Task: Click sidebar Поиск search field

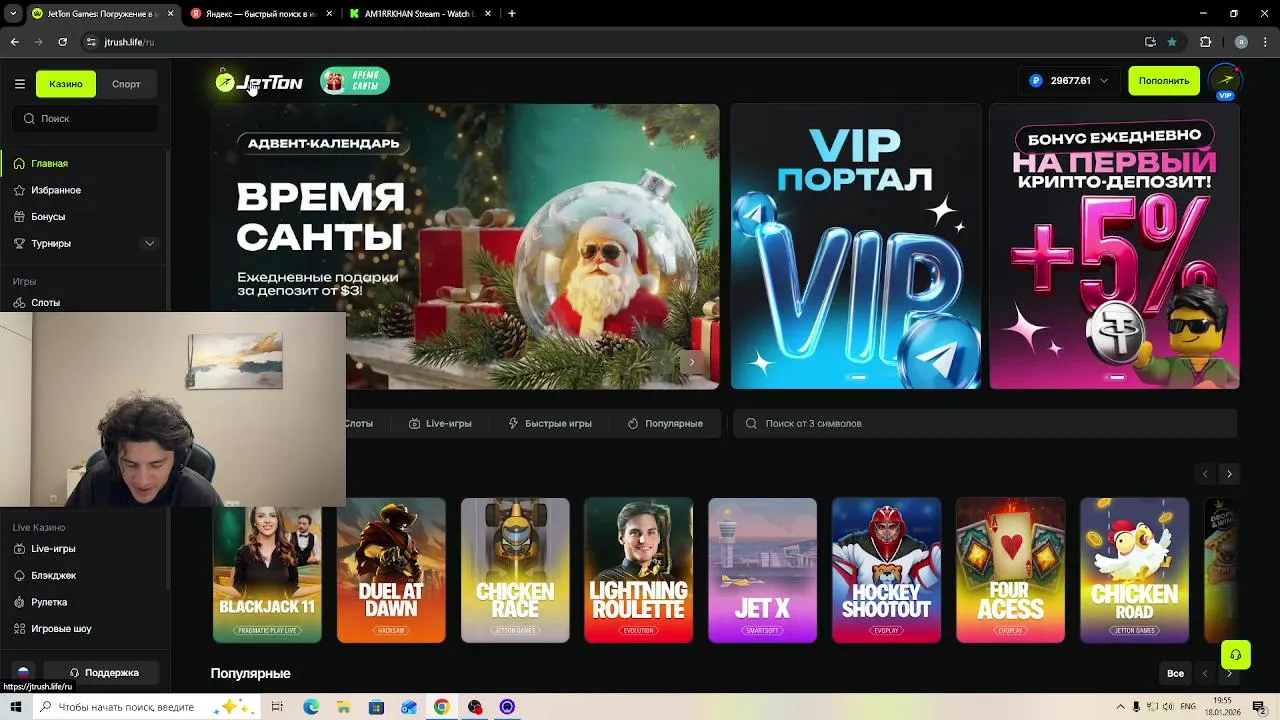Action: click(x=85, y=118)
